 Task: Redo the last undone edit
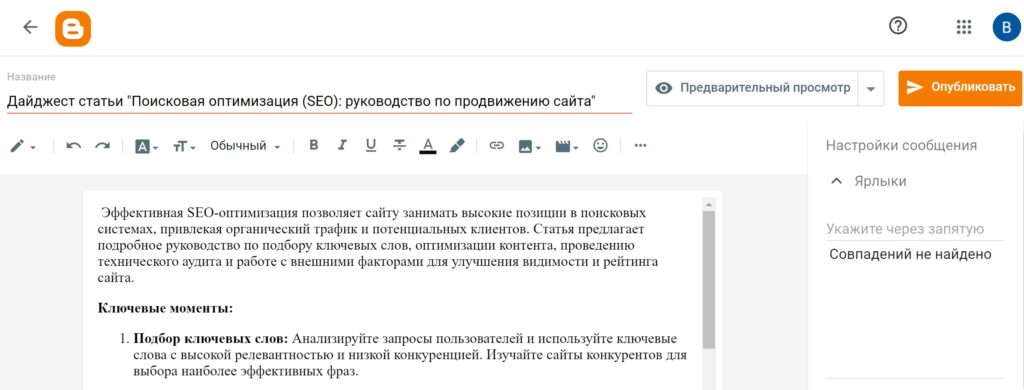click(x=103, y=146)
